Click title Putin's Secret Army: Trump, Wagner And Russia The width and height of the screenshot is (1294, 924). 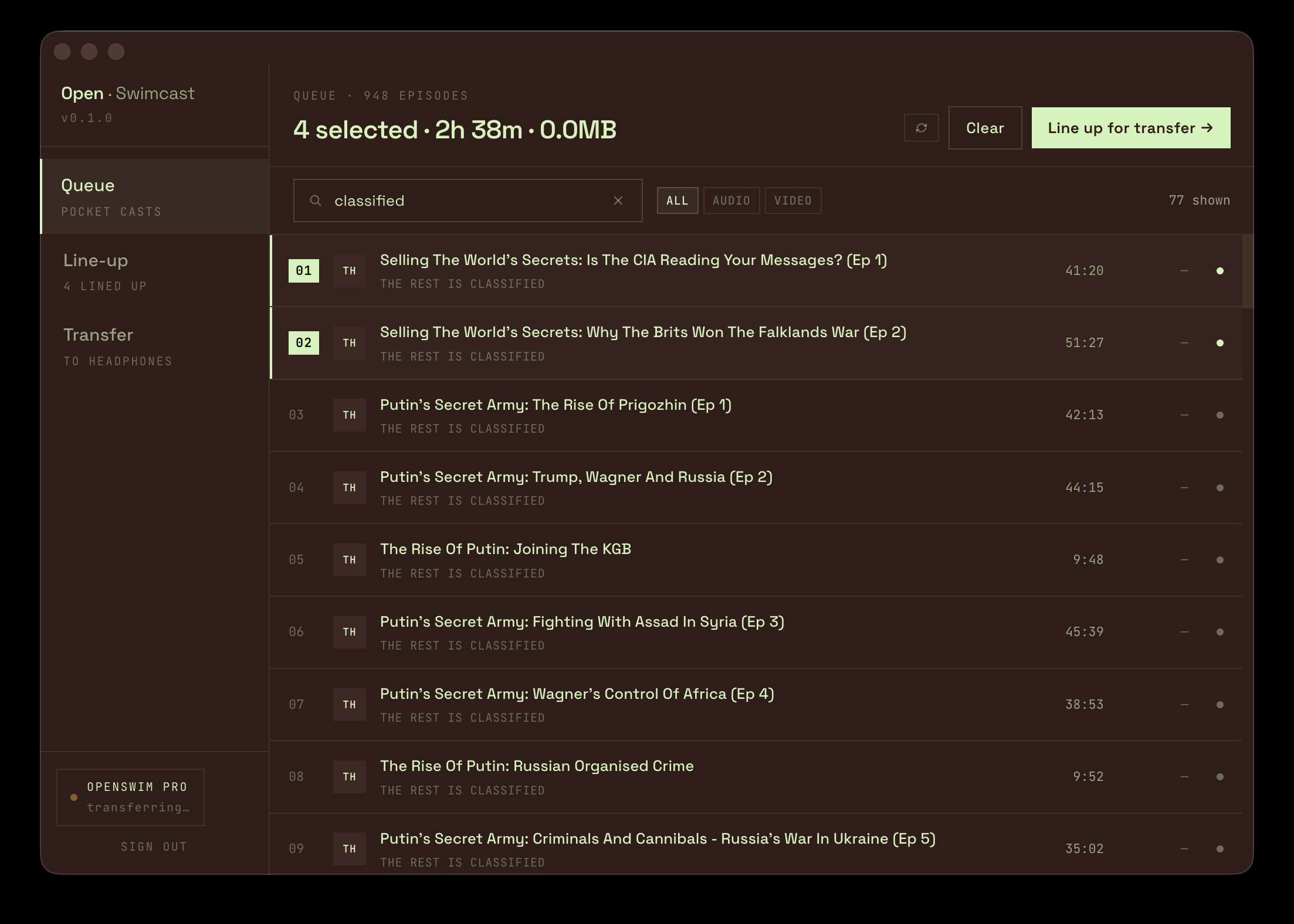pyautogui.click(x=576, y=477)
